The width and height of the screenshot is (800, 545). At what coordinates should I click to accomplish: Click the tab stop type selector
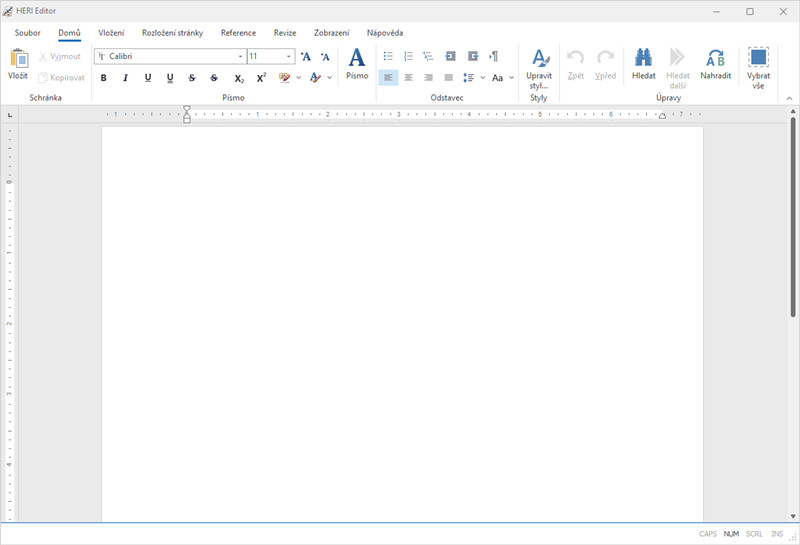click(x=10, y=115)
